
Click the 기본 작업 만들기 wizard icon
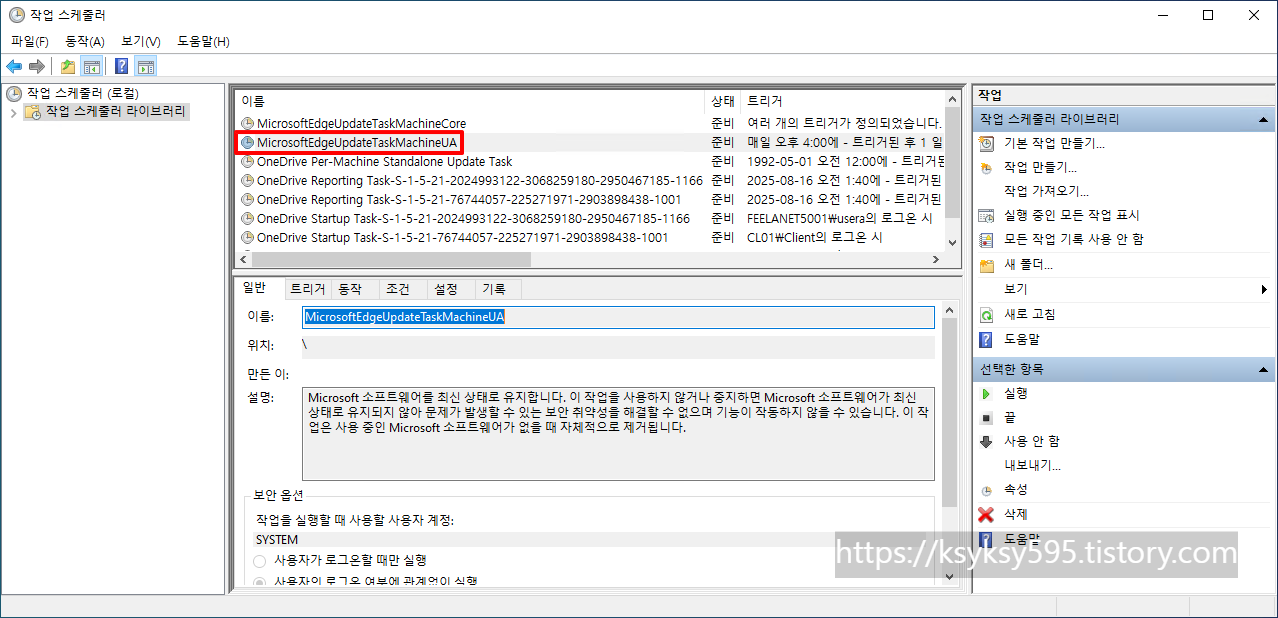(987, 144)
